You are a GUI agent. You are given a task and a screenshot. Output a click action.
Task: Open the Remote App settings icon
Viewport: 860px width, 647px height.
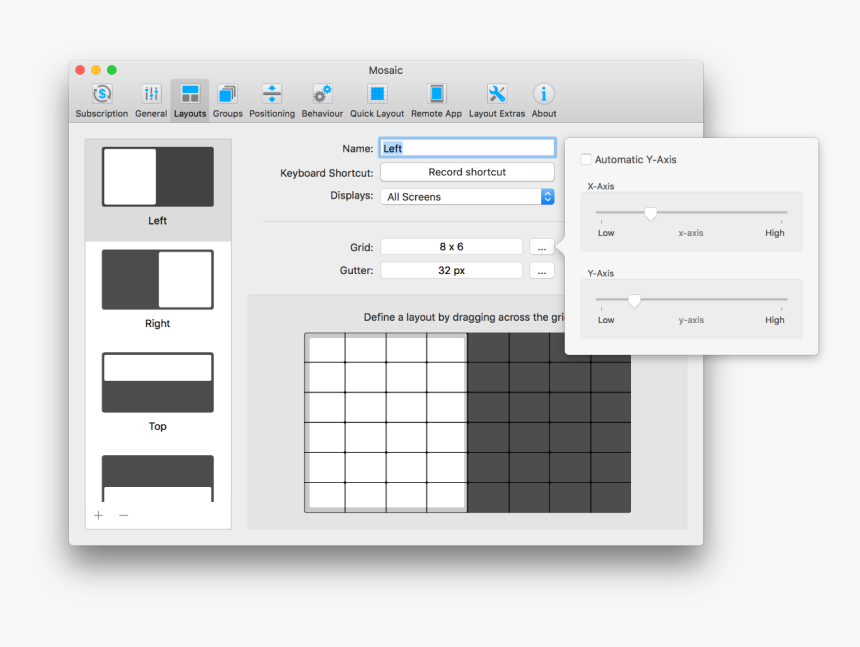point(435,95)
